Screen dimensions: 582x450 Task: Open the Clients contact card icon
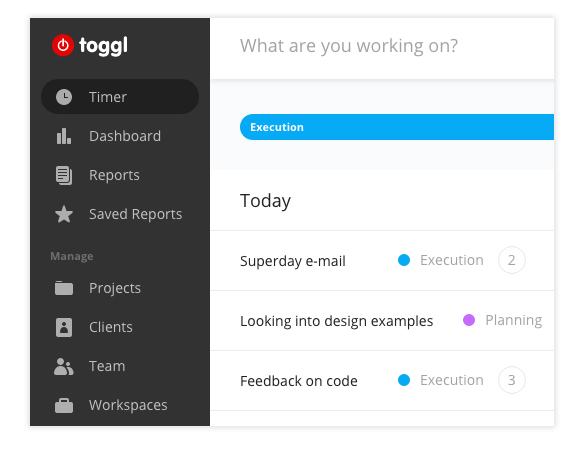64,327
